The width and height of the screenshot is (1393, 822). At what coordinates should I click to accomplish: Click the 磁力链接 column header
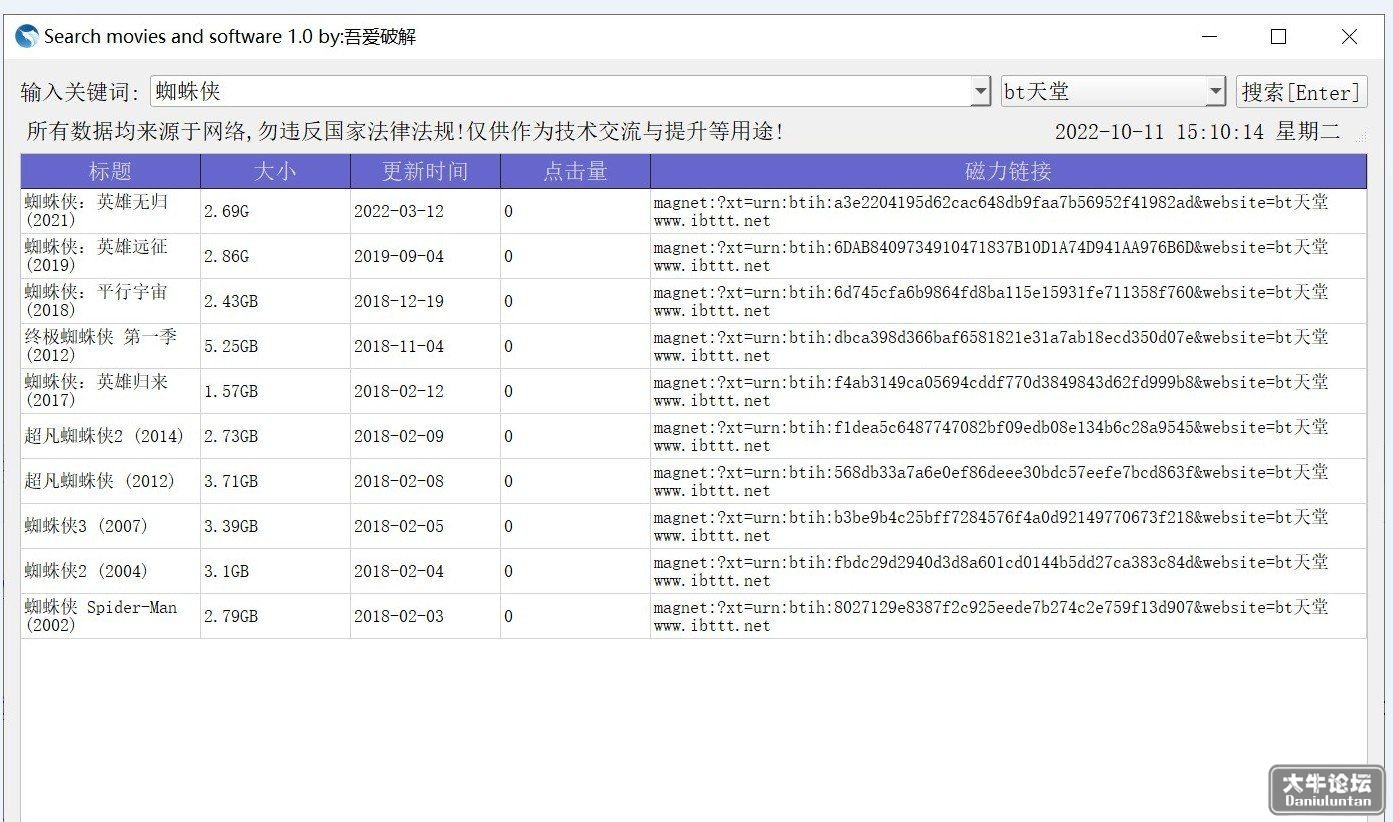click(x=1008, y=171)
